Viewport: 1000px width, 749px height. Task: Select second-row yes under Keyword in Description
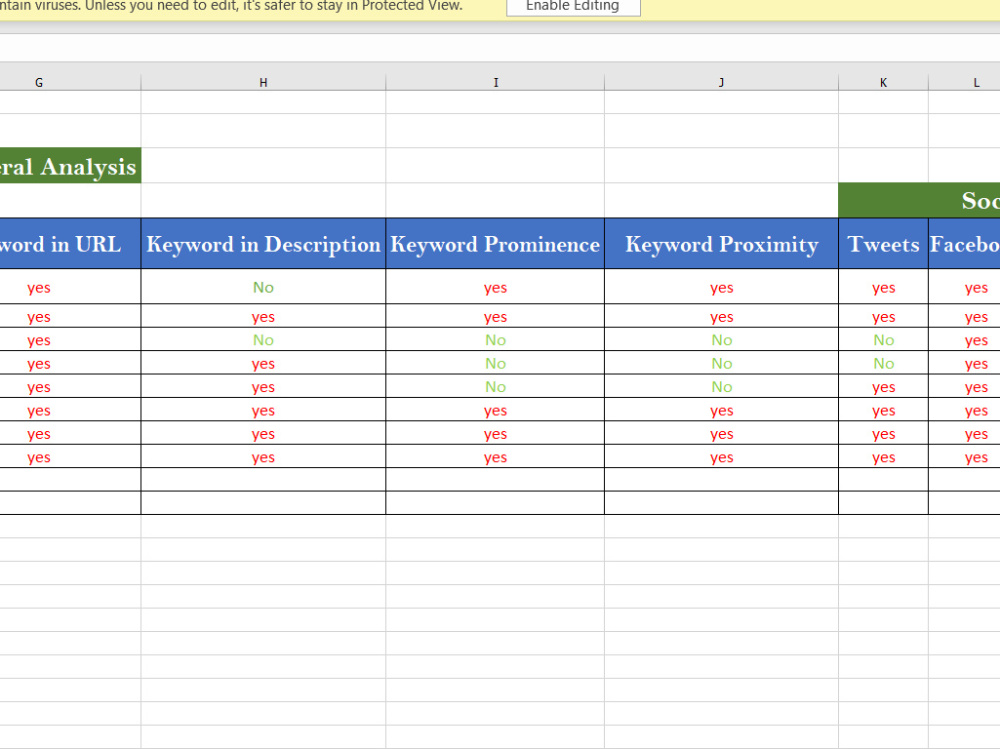point(263,317)
